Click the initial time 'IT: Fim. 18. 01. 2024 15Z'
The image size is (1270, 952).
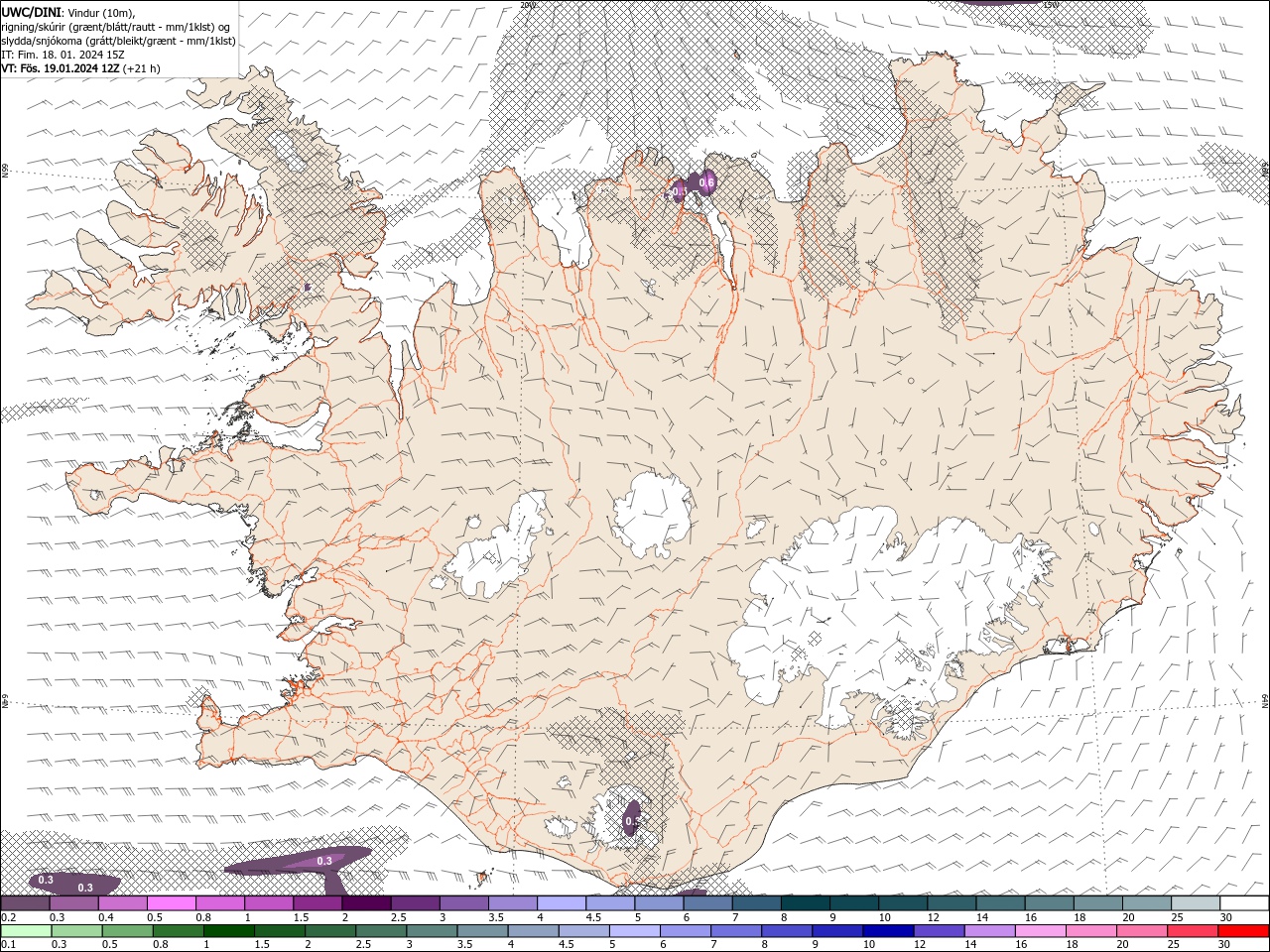tap(63, 55)
